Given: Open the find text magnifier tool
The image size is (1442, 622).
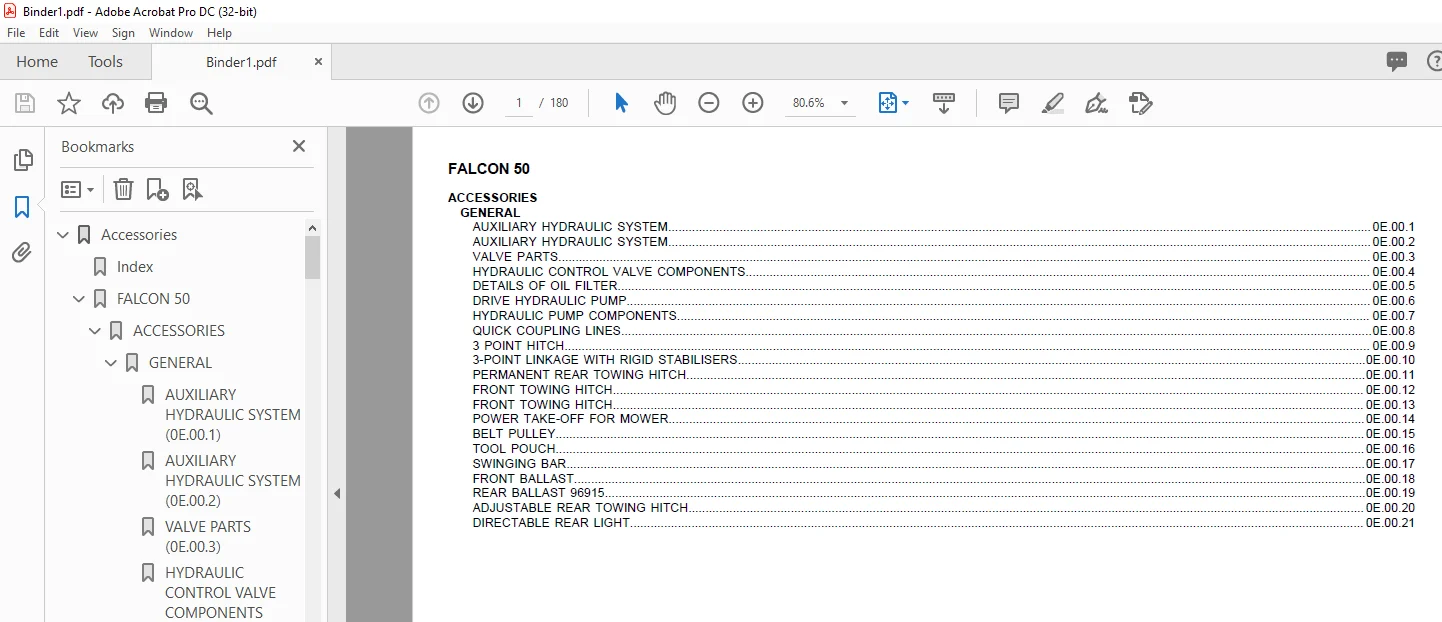Looking at the screenshot, I should tap(201, 103).
